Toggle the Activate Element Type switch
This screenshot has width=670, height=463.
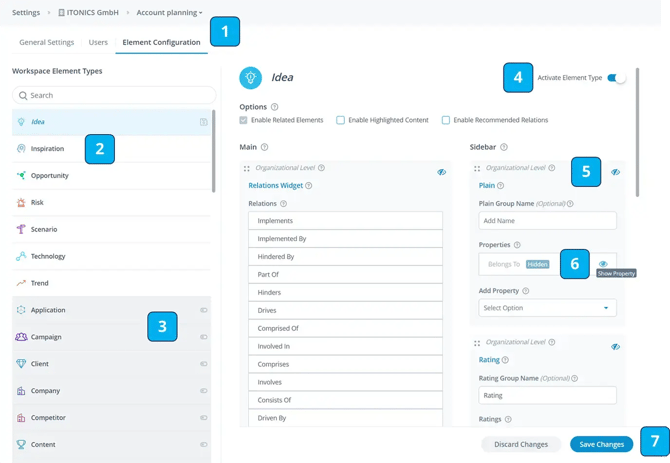pos(617,78)
